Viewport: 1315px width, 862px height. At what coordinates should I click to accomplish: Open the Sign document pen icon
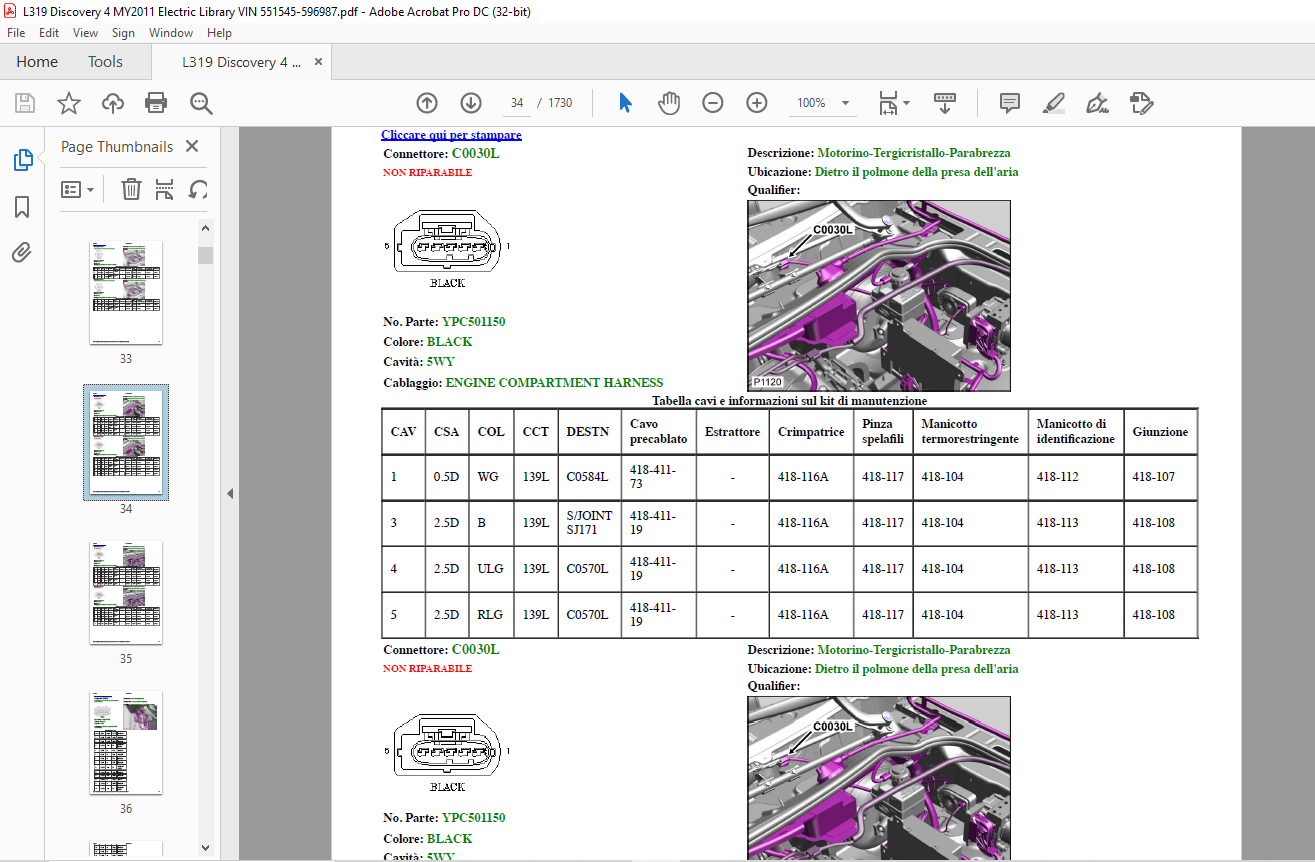pyautogui.click(x=1098, y=103)
